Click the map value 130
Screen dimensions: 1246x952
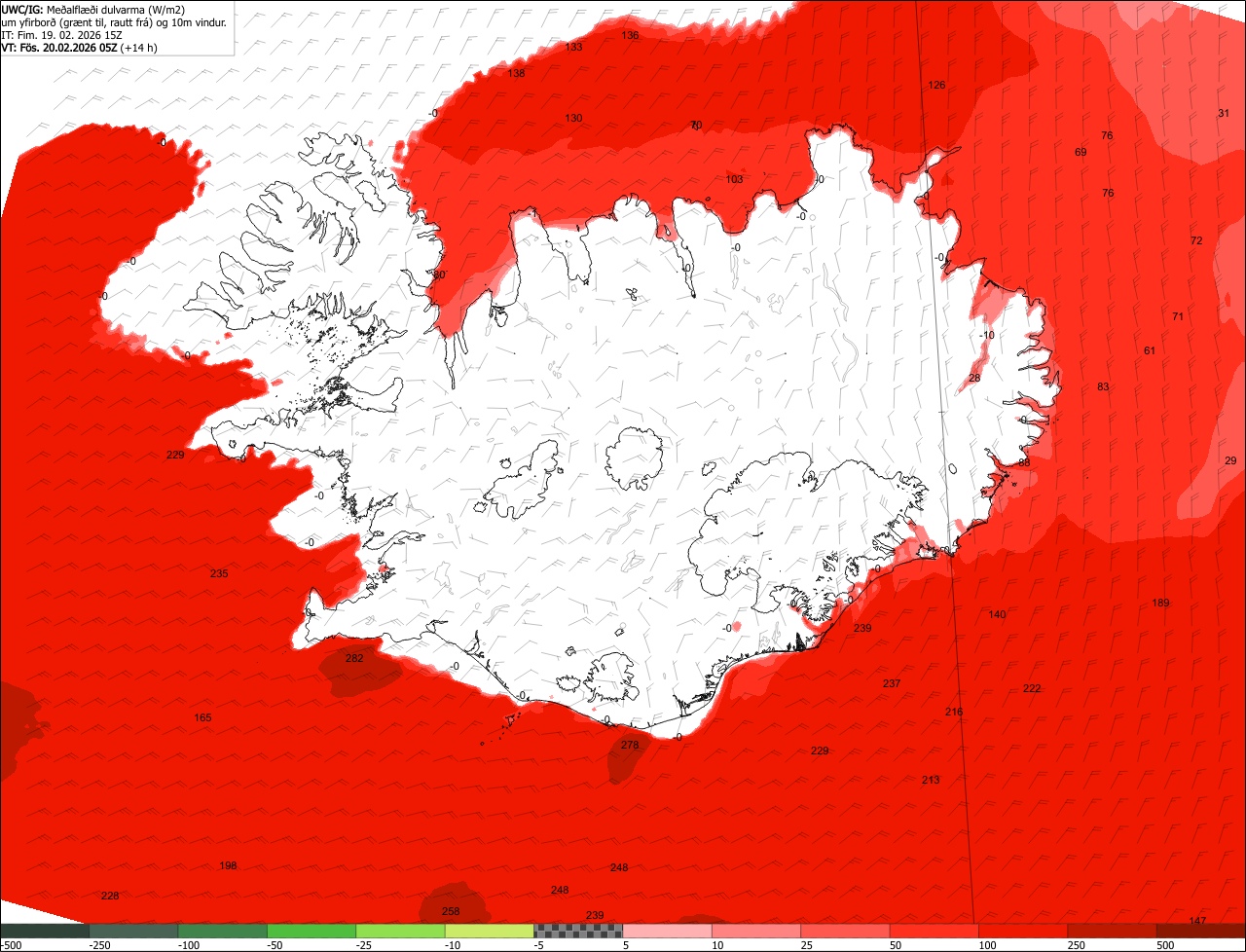pyautogui.click(x=574, y=119)
